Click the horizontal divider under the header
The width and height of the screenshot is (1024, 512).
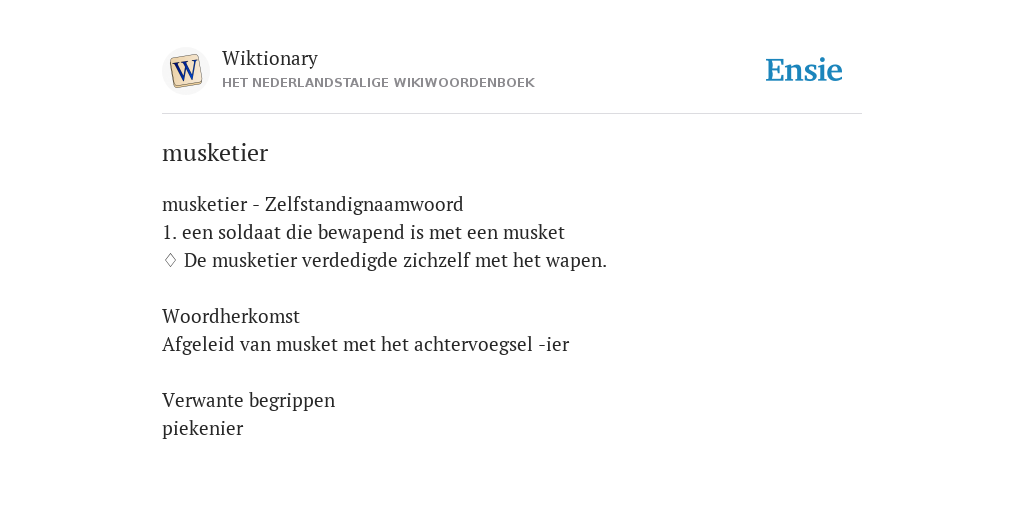[512, 114]
